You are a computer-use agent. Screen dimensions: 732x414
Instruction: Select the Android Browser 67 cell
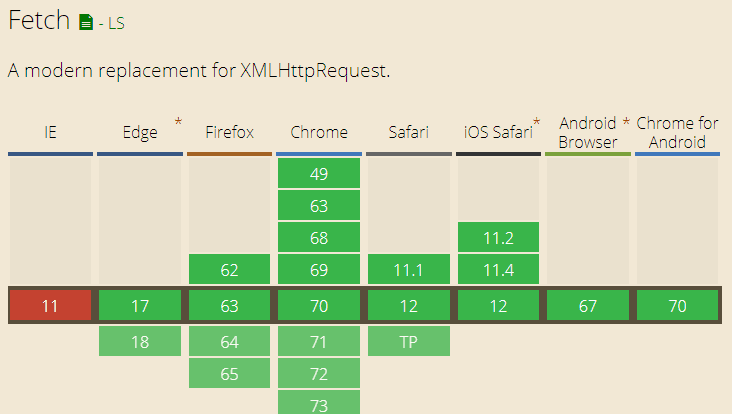588,306
